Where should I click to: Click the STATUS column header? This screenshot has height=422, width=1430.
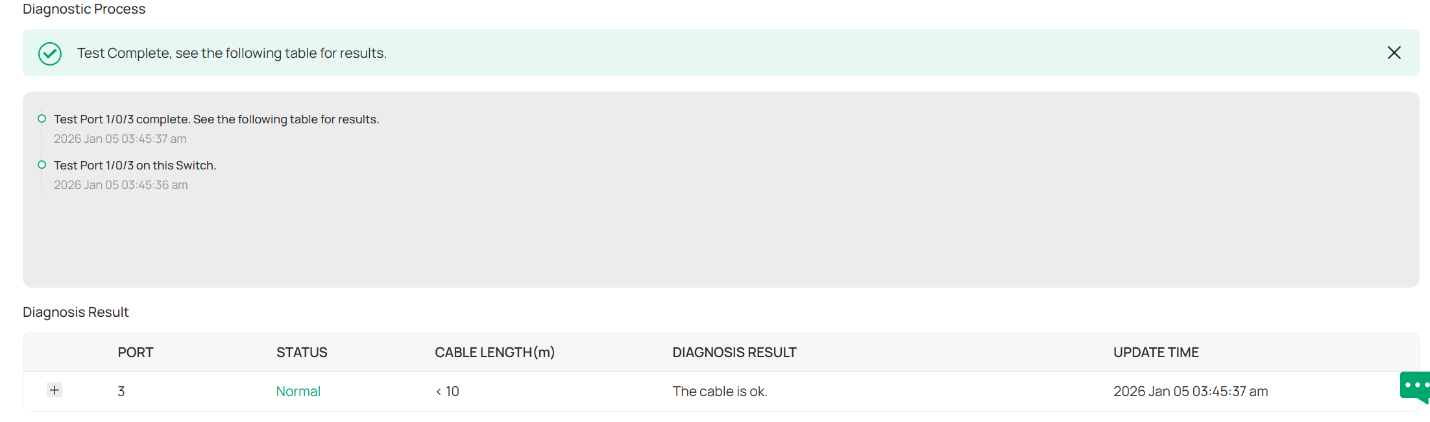click(x=302, y=353)
